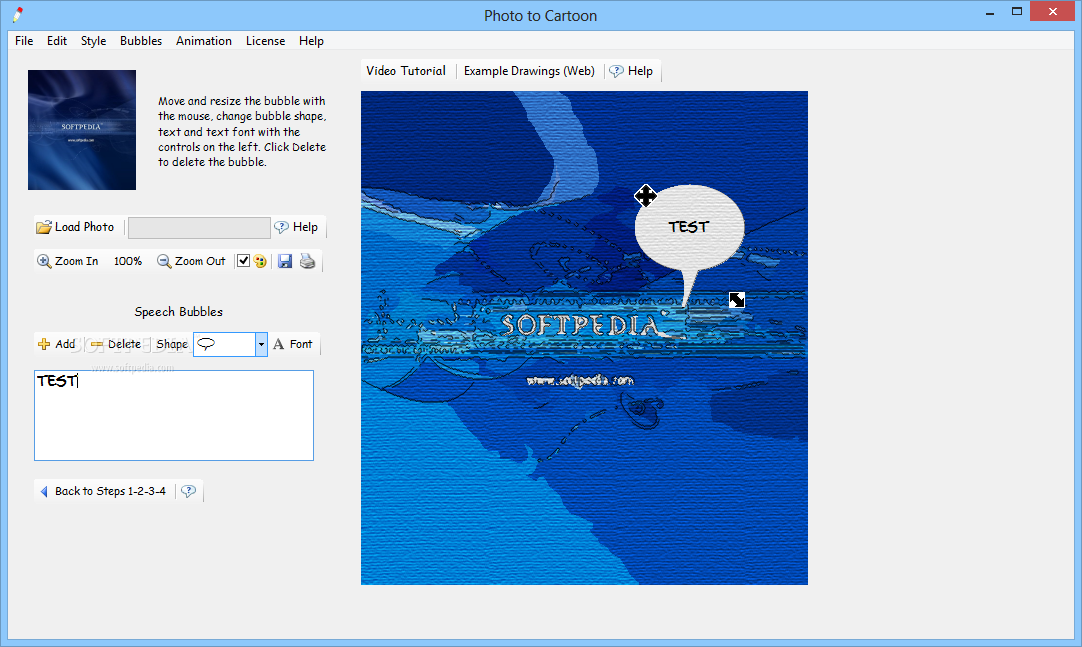Image resolution: width=1082 pixels, height=647 pixels.
Task: Click the Speech Bubbles heading
Action: pos(179,312)
